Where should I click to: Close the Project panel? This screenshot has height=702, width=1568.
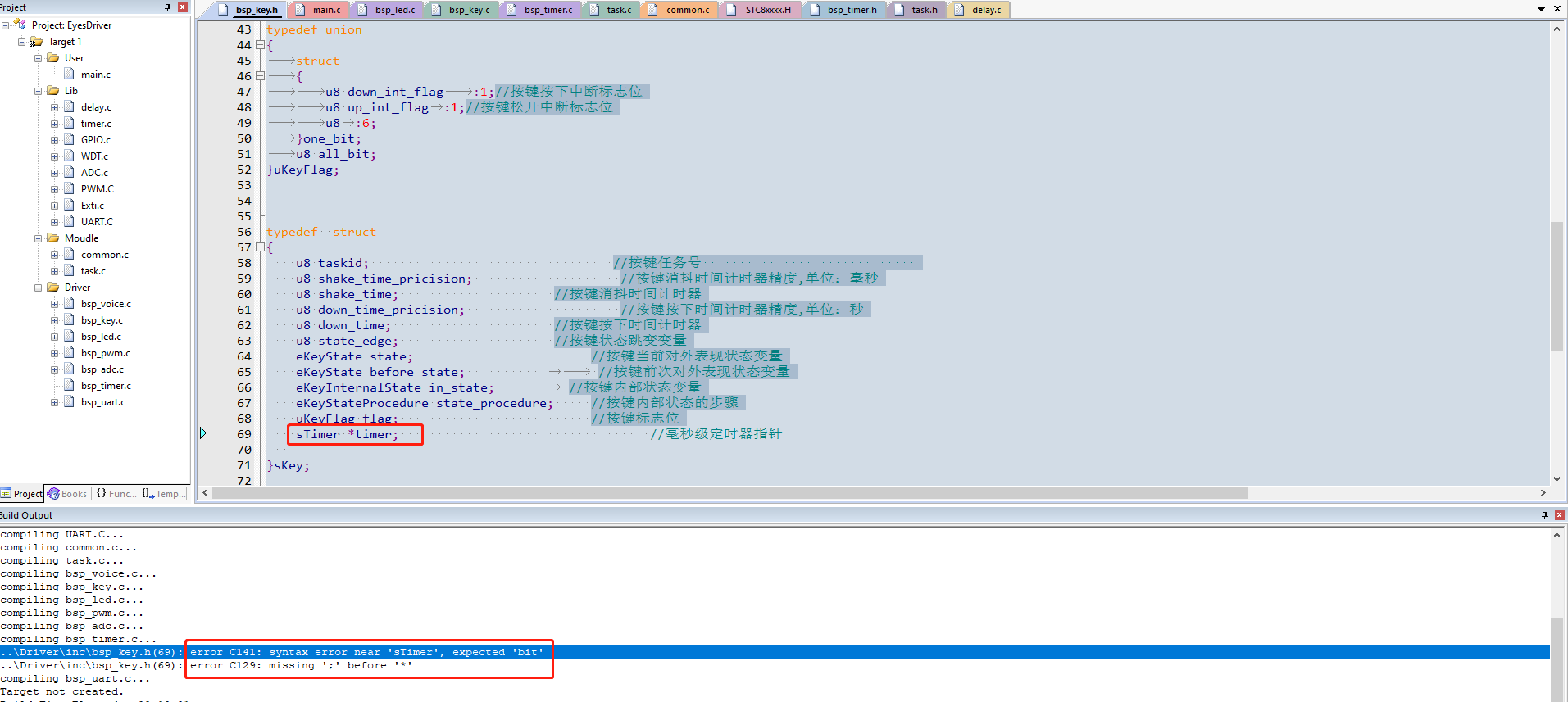point(183,7)
